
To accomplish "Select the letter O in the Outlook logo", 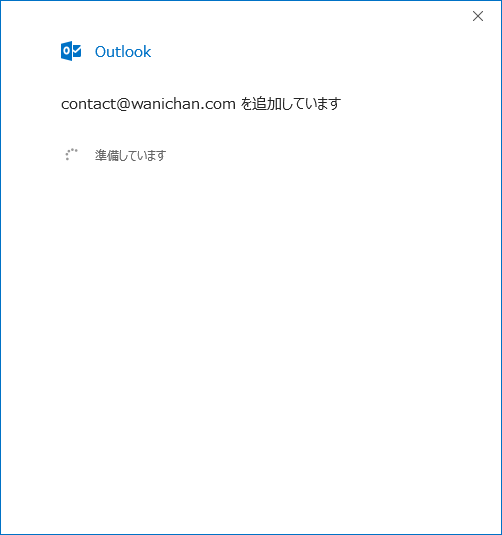I will (67, 51).
